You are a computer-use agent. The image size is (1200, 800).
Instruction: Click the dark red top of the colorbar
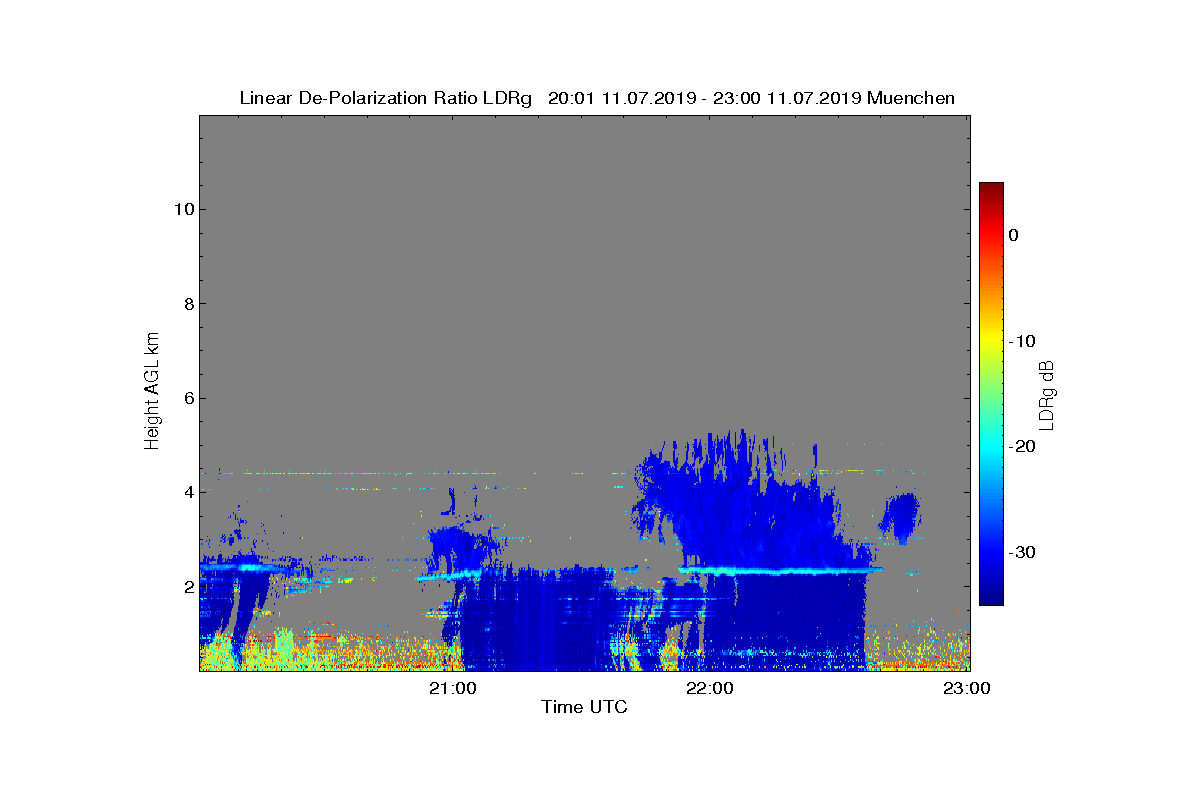(x=991, y=190)
